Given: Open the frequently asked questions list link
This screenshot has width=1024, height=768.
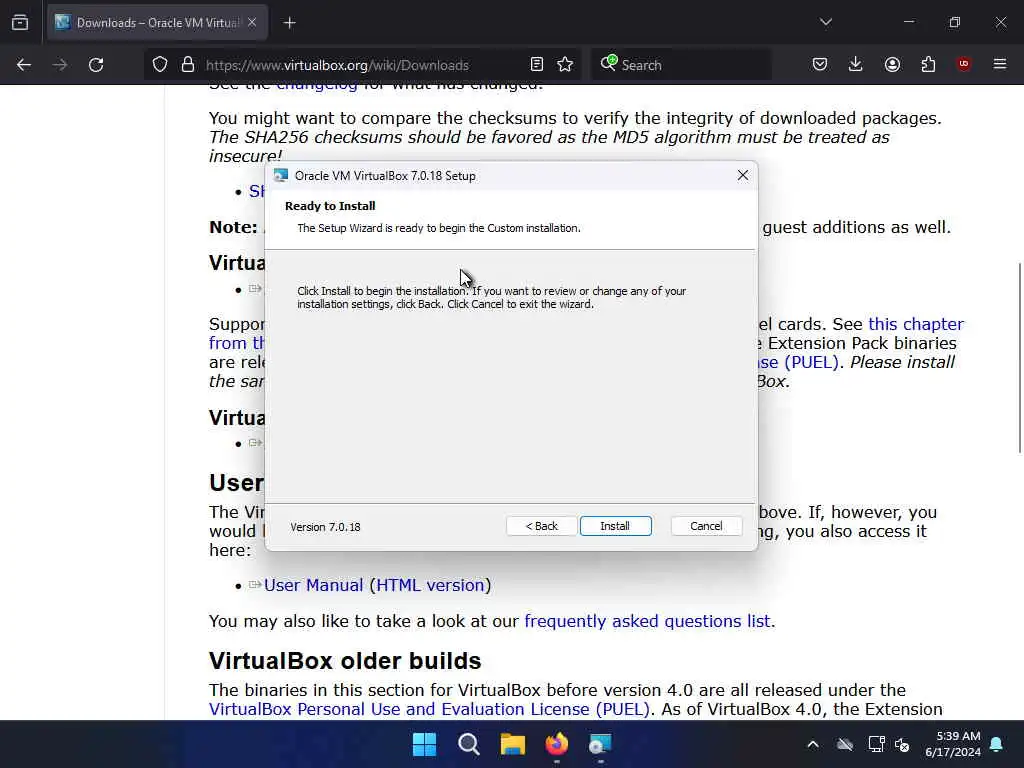Looking at the screenshot, I should click(647, 621).
